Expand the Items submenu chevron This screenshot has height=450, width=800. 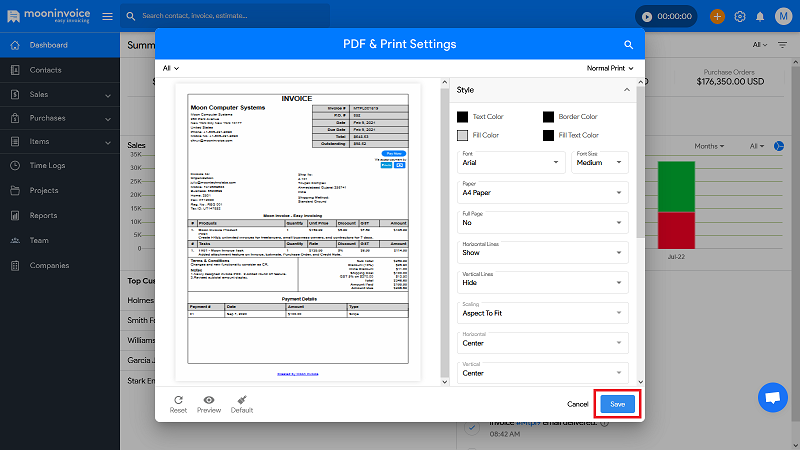pyautogui.click(x=108, y=142)
